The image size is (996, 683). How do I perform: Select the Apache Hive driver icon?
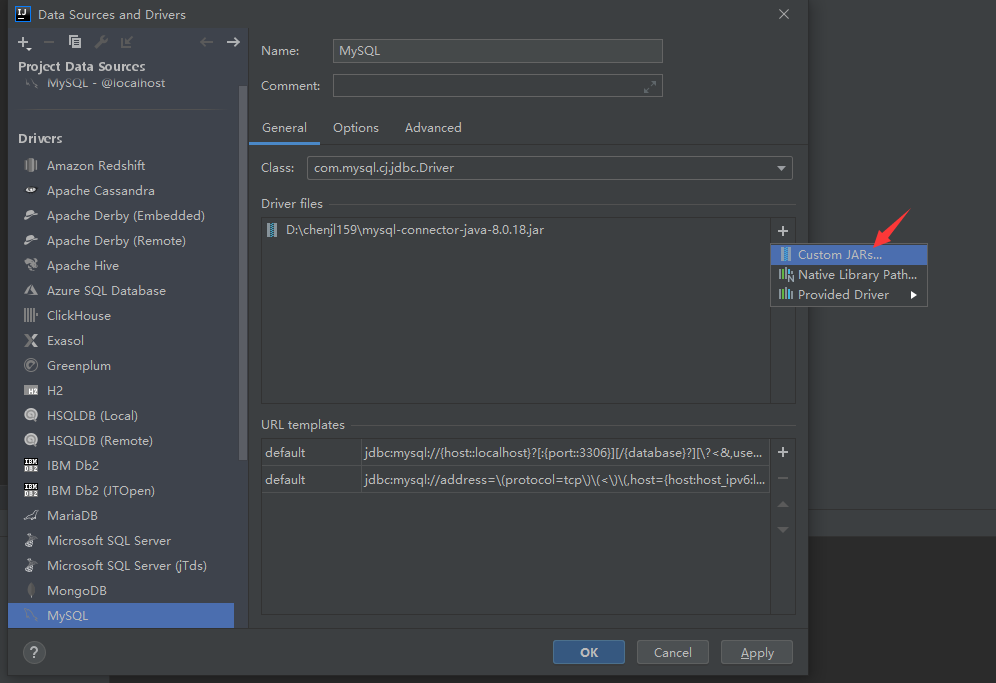tap(30, 265)
